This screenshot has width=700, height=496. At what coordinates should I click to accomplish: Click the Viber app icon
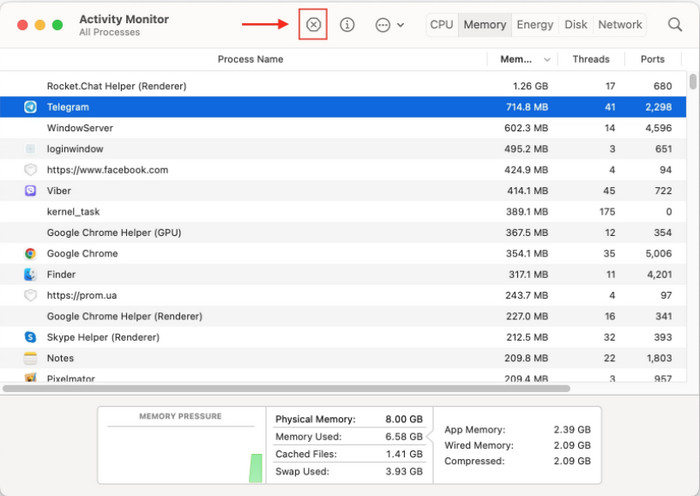coord(30,191)
